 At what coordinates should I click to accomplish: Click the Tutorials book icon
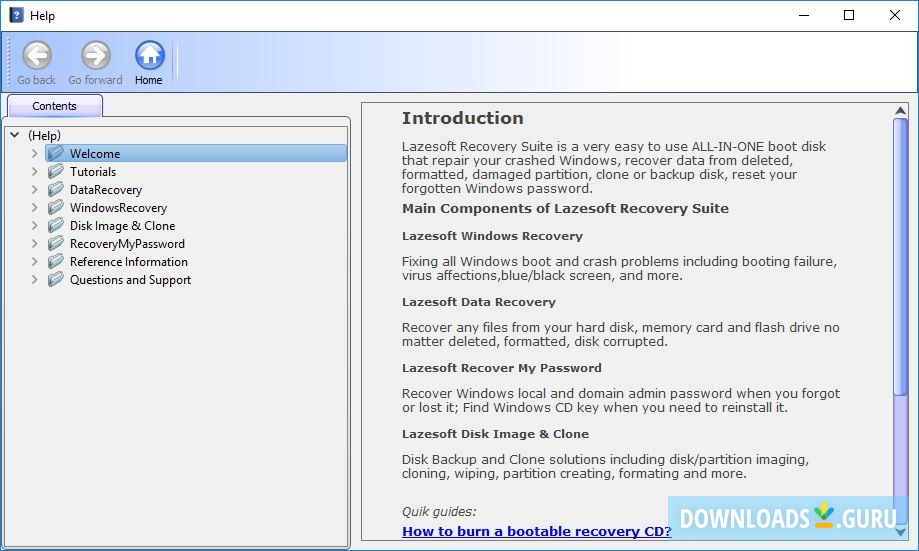[x=56, y=172]
